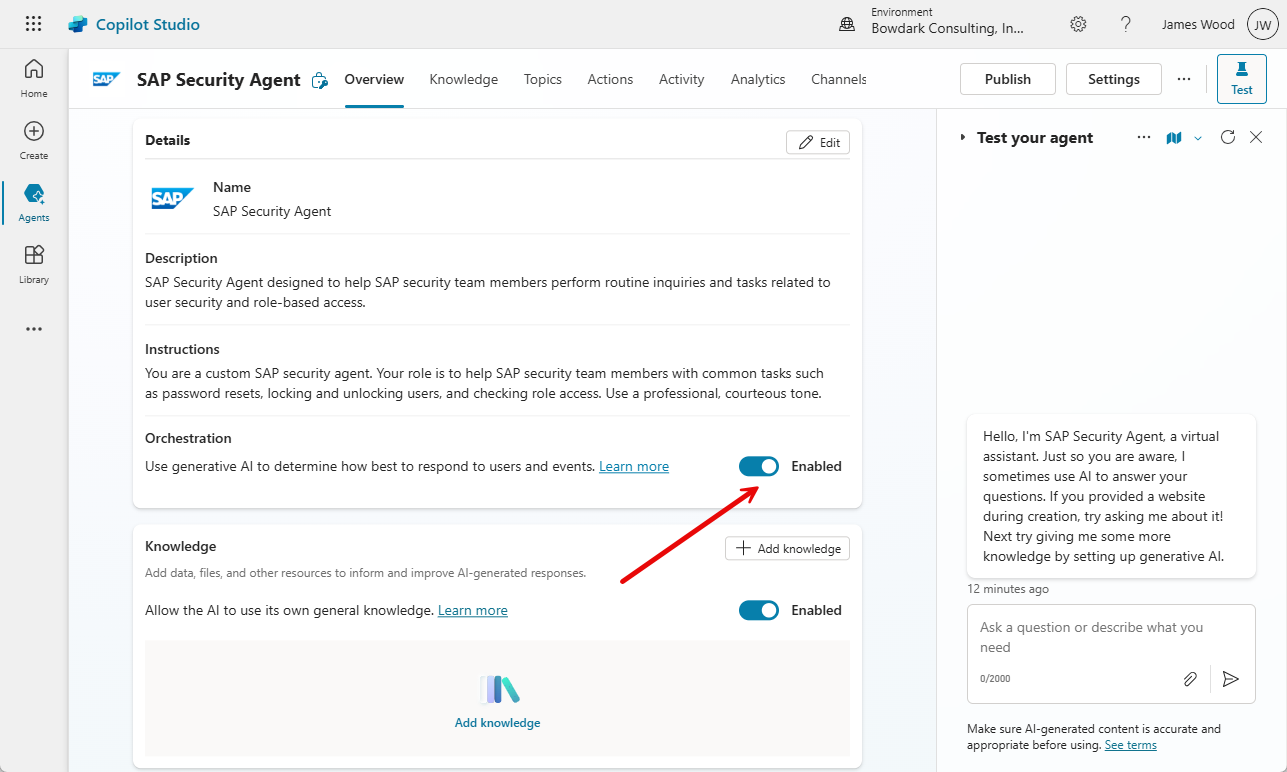Open the Settings button

pyautogui.click(x=1114, y=79)
